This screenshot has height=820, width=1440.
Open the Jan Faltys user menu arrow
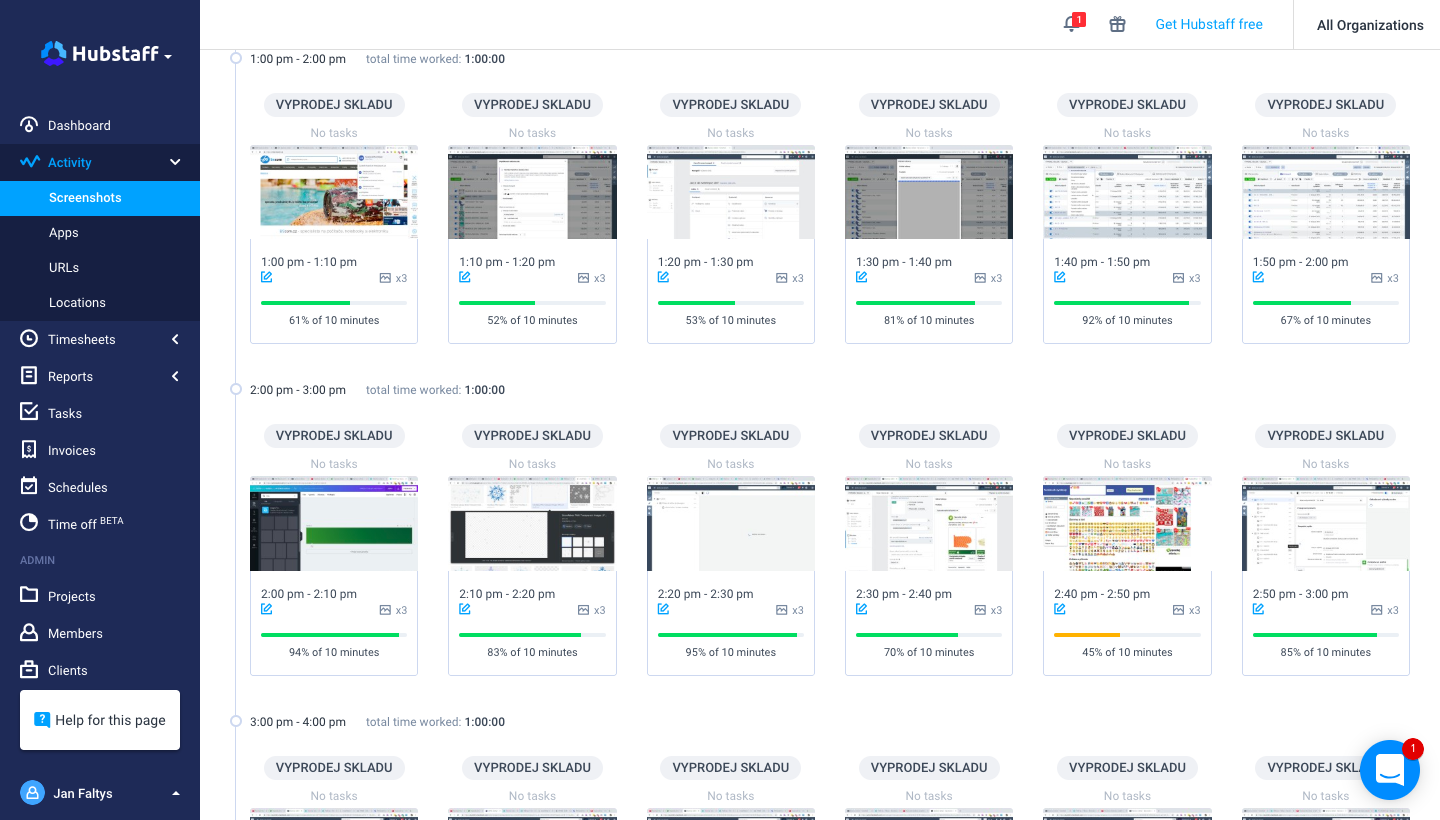[176, 793]
